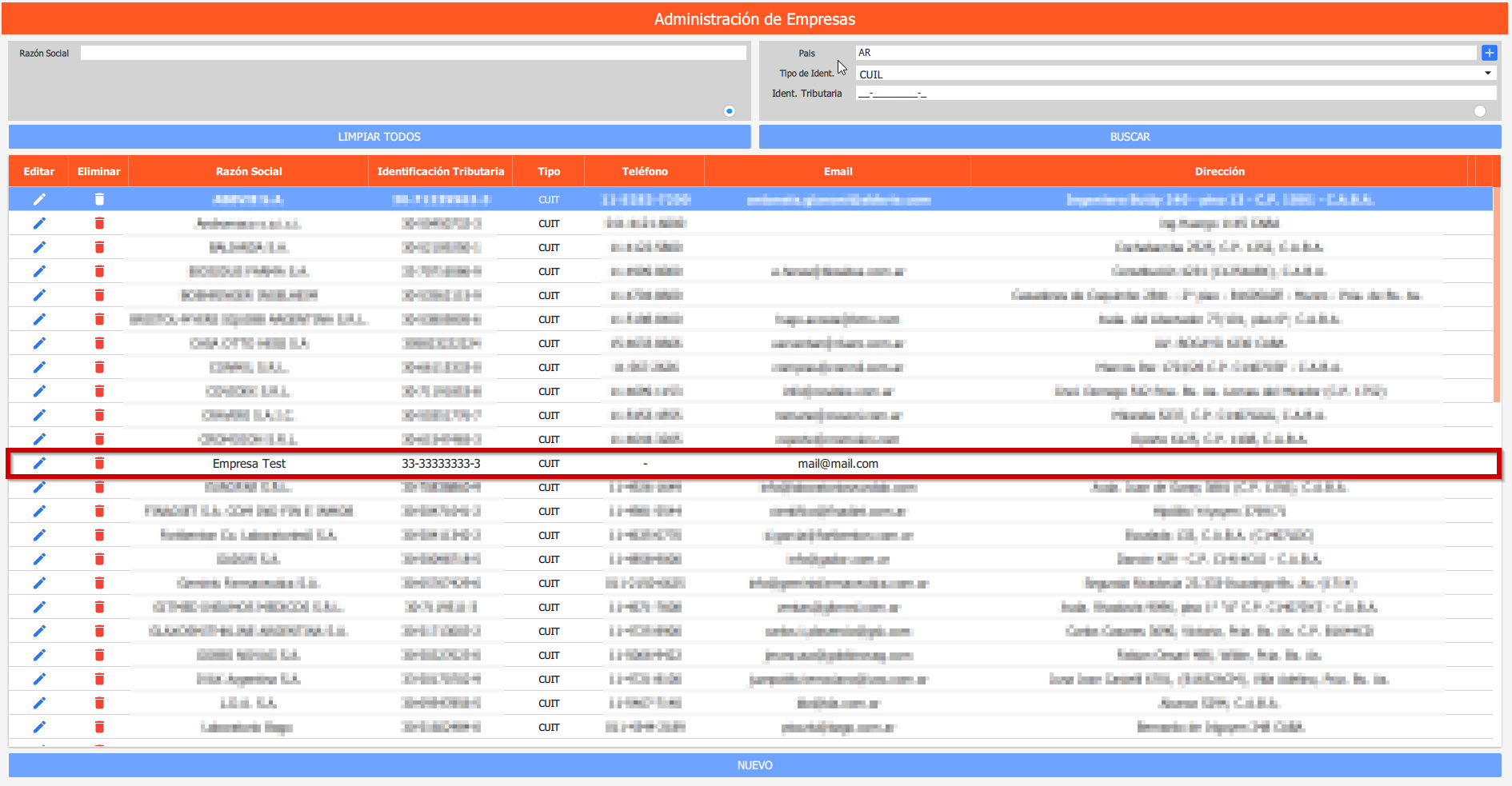The width and height of the screenshot is (1512, 786).
Task: Click the table's vertical scrollbar
Action: [1496, 296]
